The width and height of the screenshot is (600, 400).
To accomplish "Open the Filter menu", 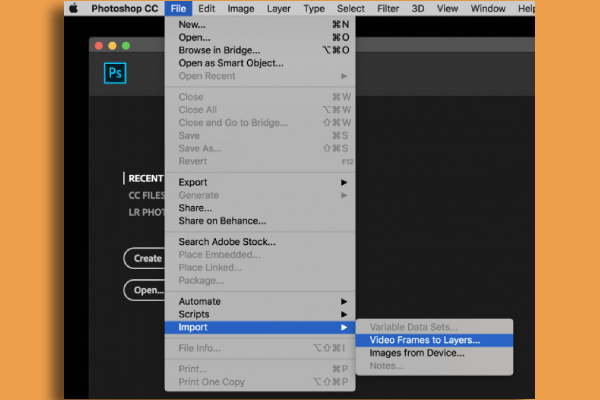I will (388, 8).
